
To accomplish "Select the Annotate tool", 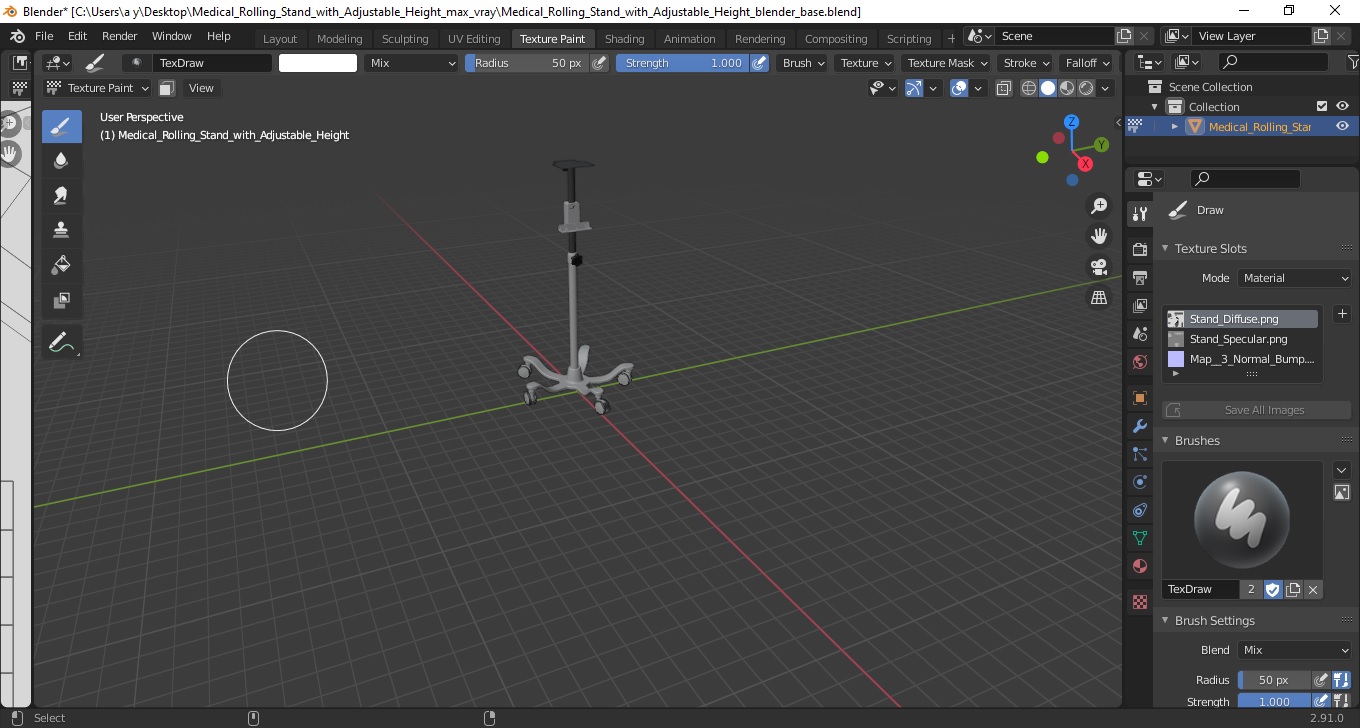I will (61, 342).
